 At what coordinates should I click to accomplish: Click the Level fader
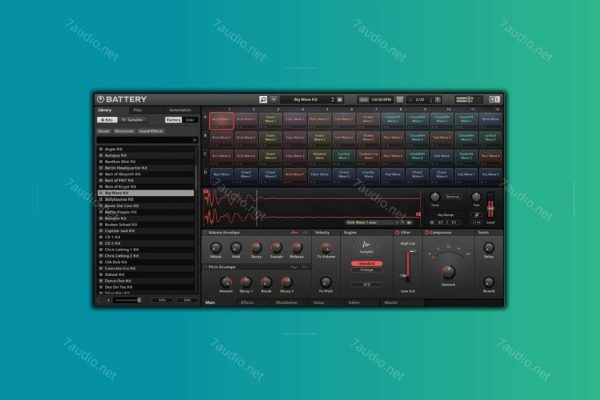tap(490, 206)
